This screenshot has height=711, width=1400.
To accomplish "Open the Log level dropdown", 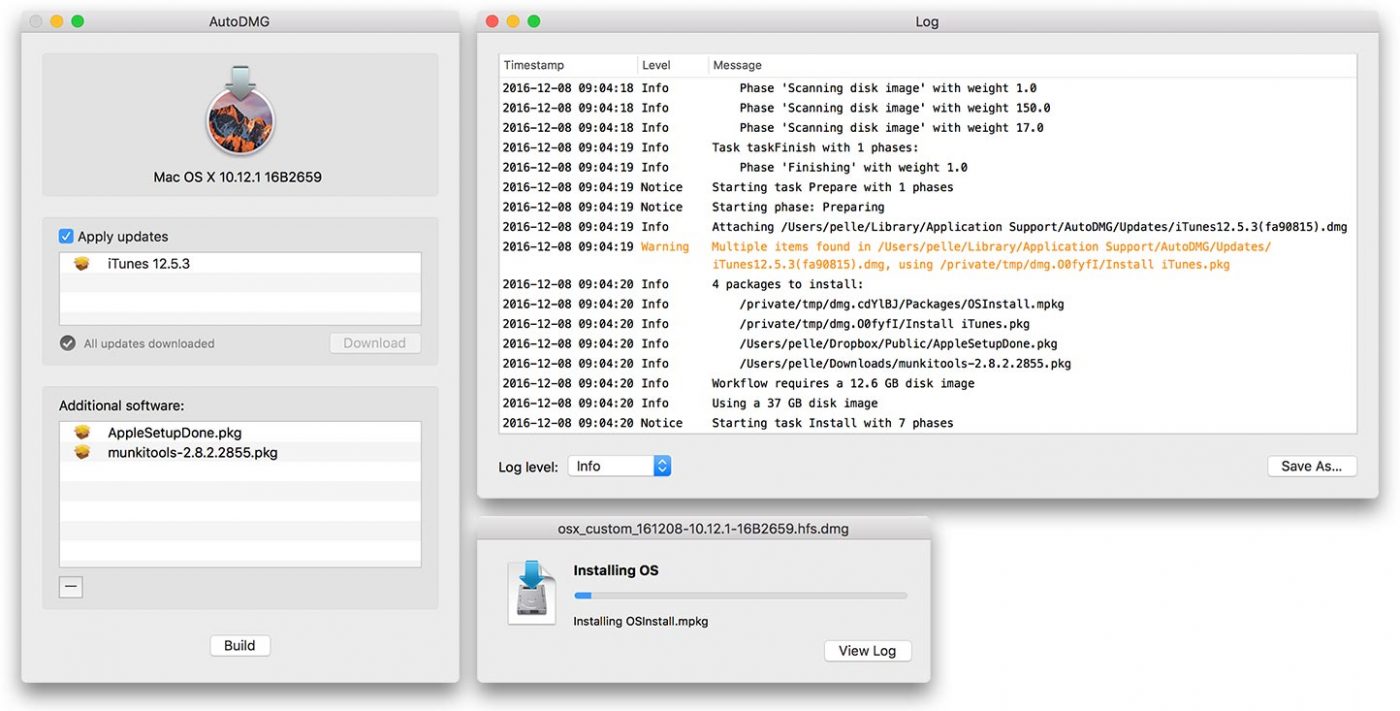I will [x=619, y=466].
